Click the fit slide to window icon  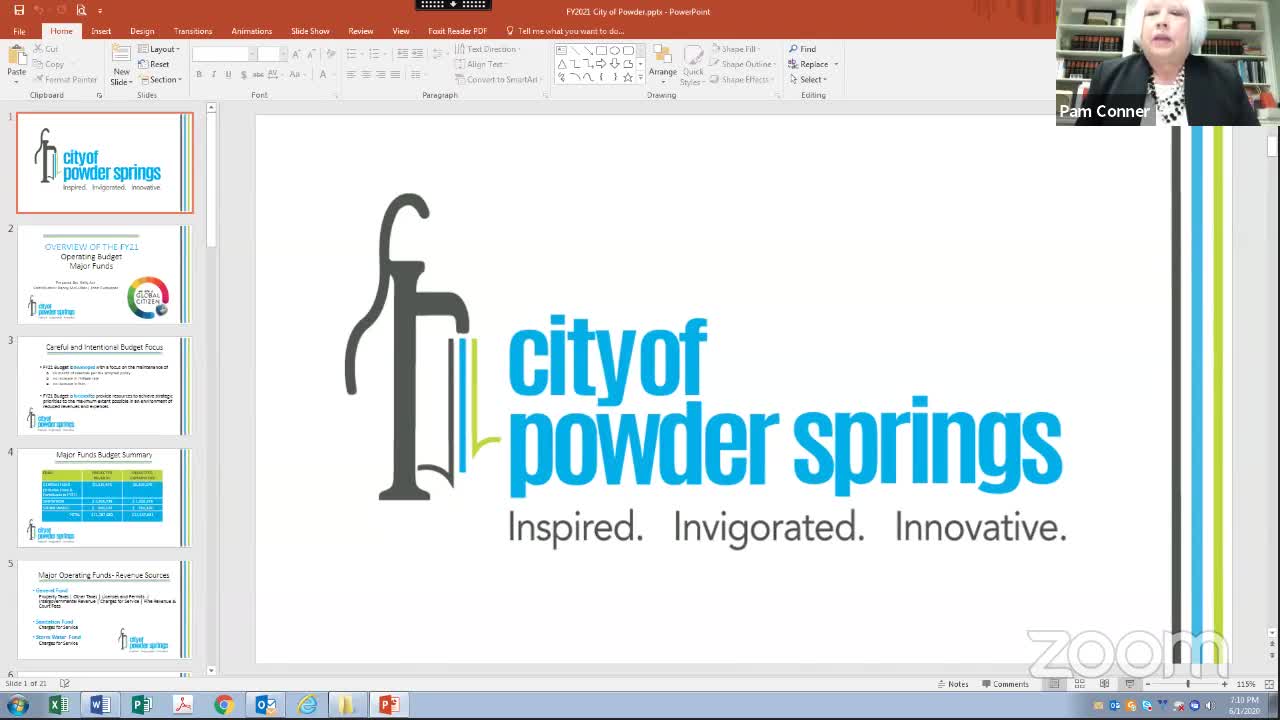point(1266,684)
